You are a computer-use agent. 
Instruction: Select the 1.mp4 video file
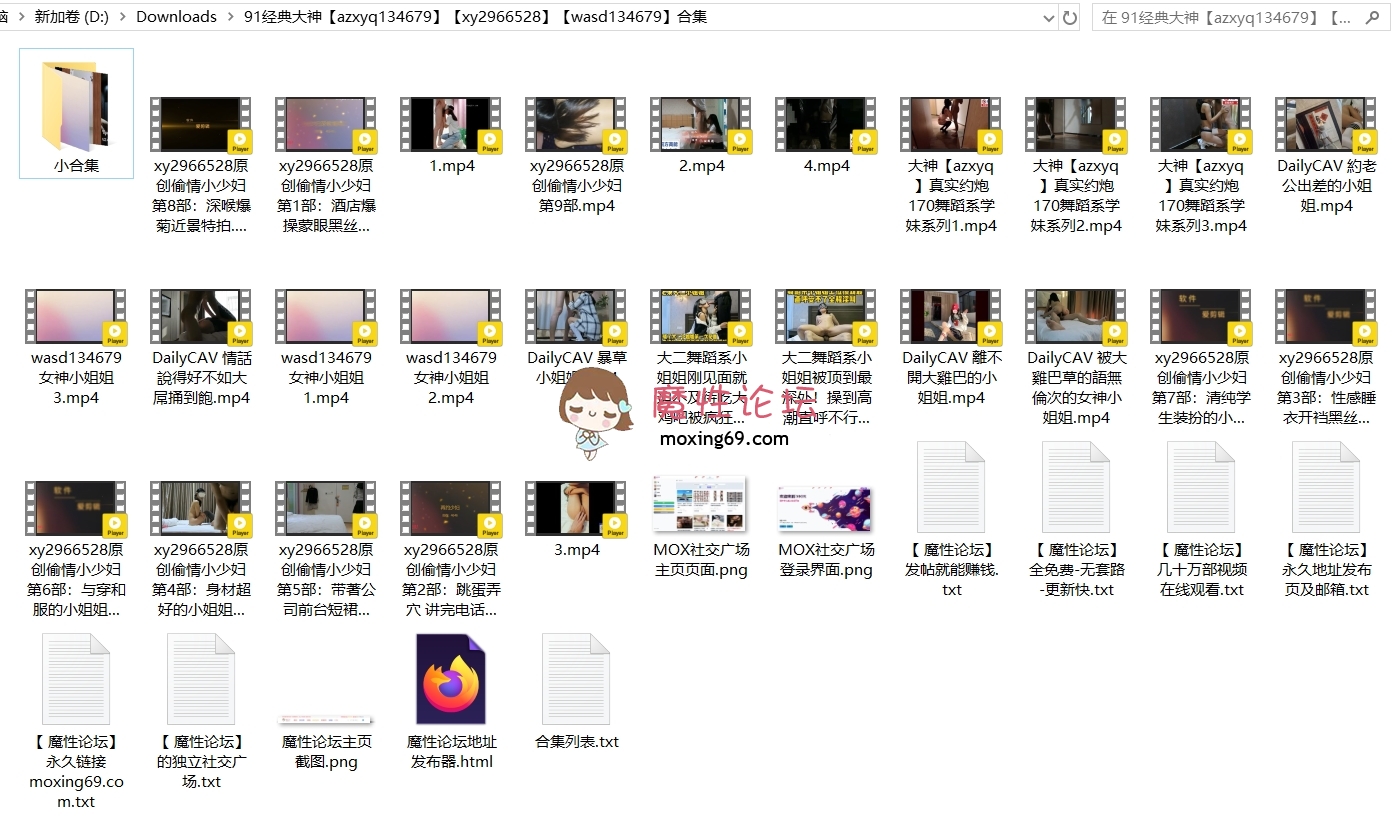(451, 125)
